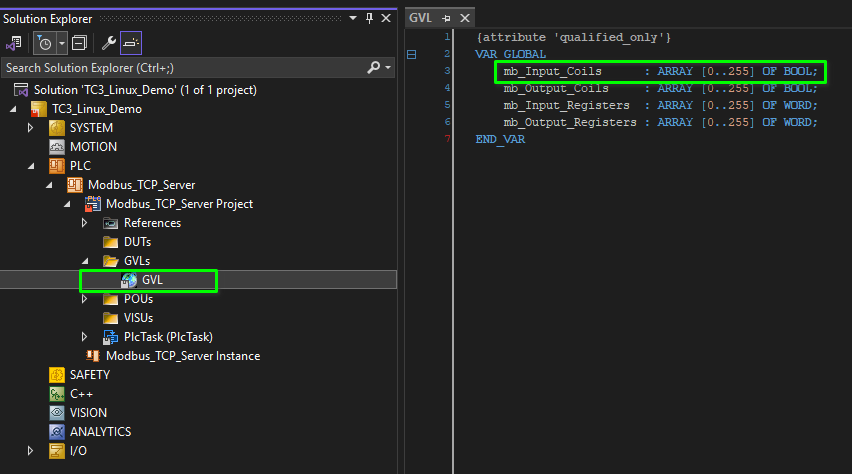Click the VAR_GLOBAL keyword

click(x=511, y=54)
